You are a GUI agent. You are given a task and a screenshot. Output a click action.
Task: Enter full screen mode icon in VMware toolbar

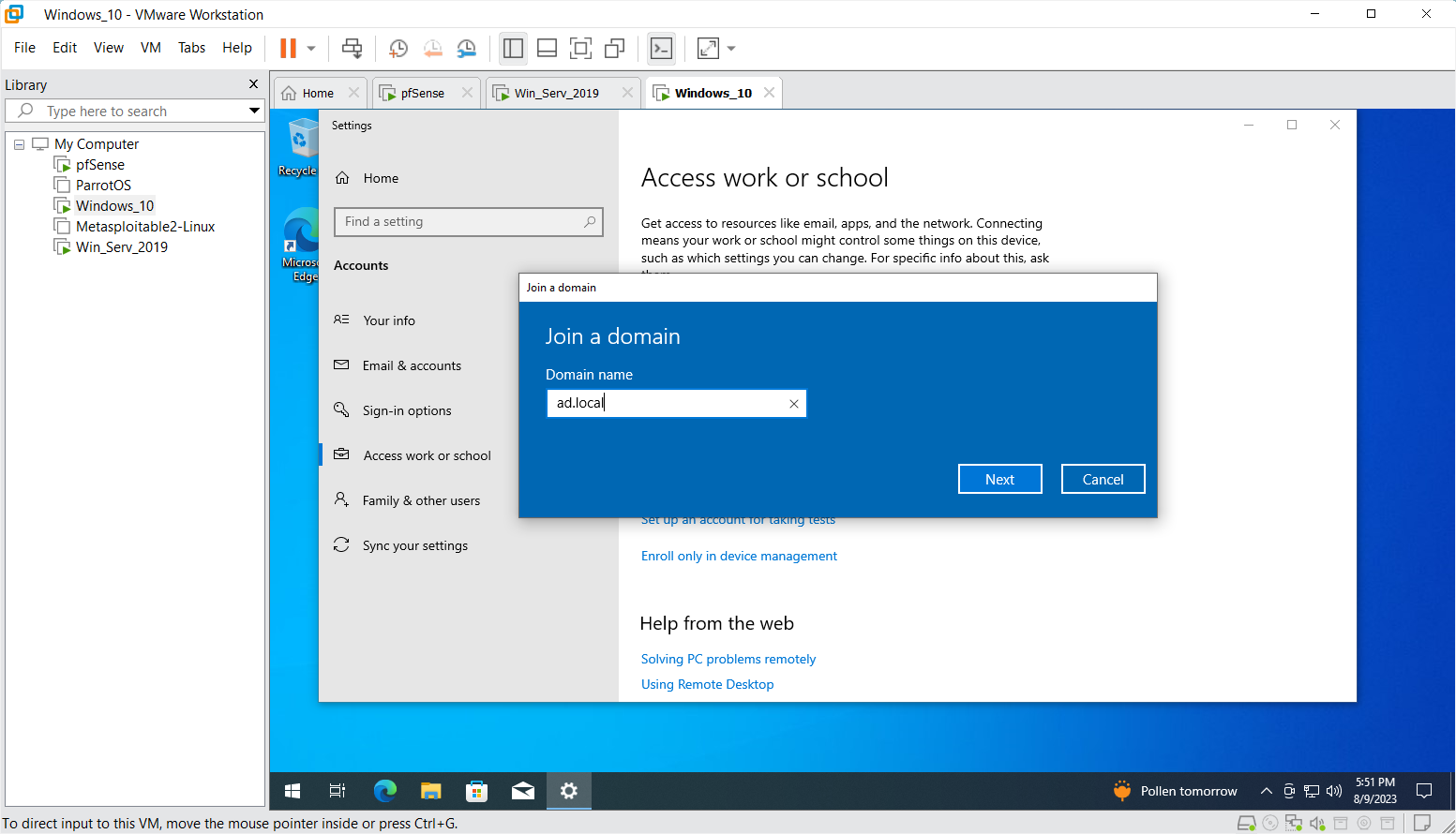580,49
